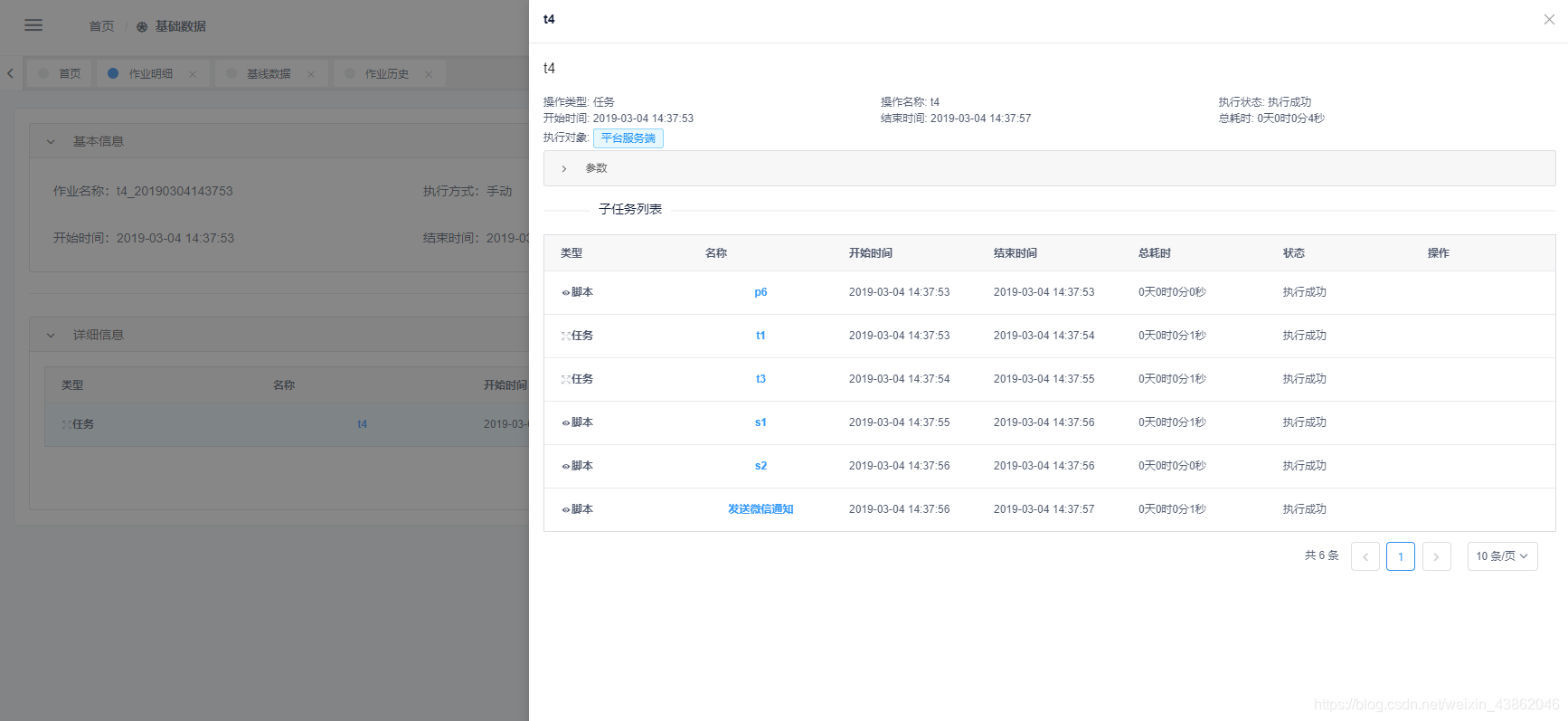Image resolution: width=1568 pixels, height=721 pixels.
Task: Click 子任务列表 section title
Action: click(630, 209)
